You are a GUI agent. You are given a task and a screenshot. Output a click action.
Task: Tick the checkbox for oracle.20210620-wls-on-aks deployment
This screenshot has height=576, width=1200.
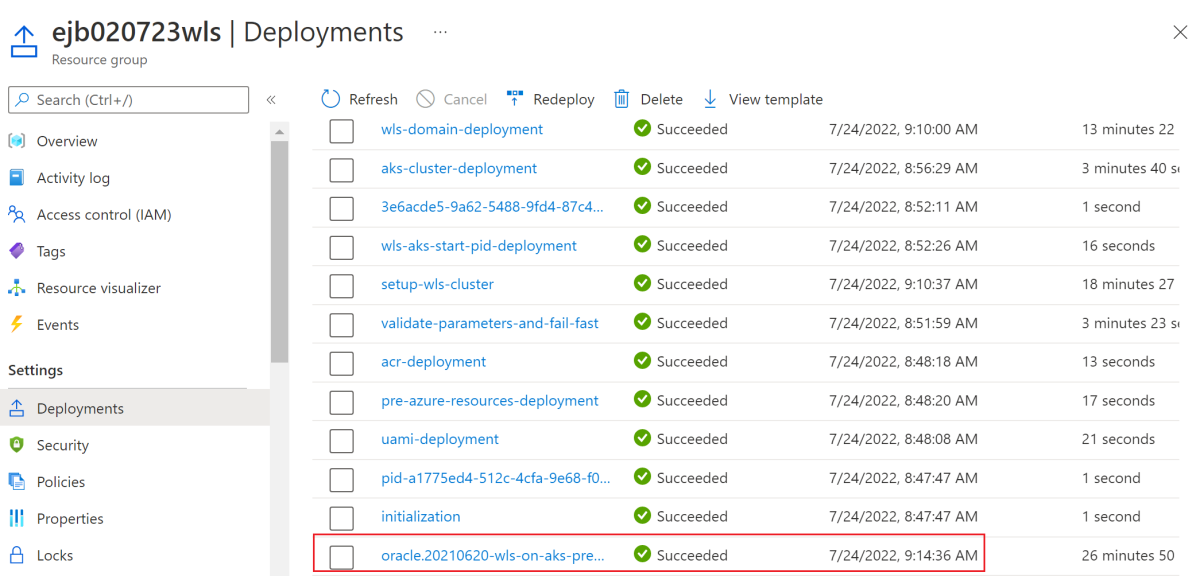point(342,556)
